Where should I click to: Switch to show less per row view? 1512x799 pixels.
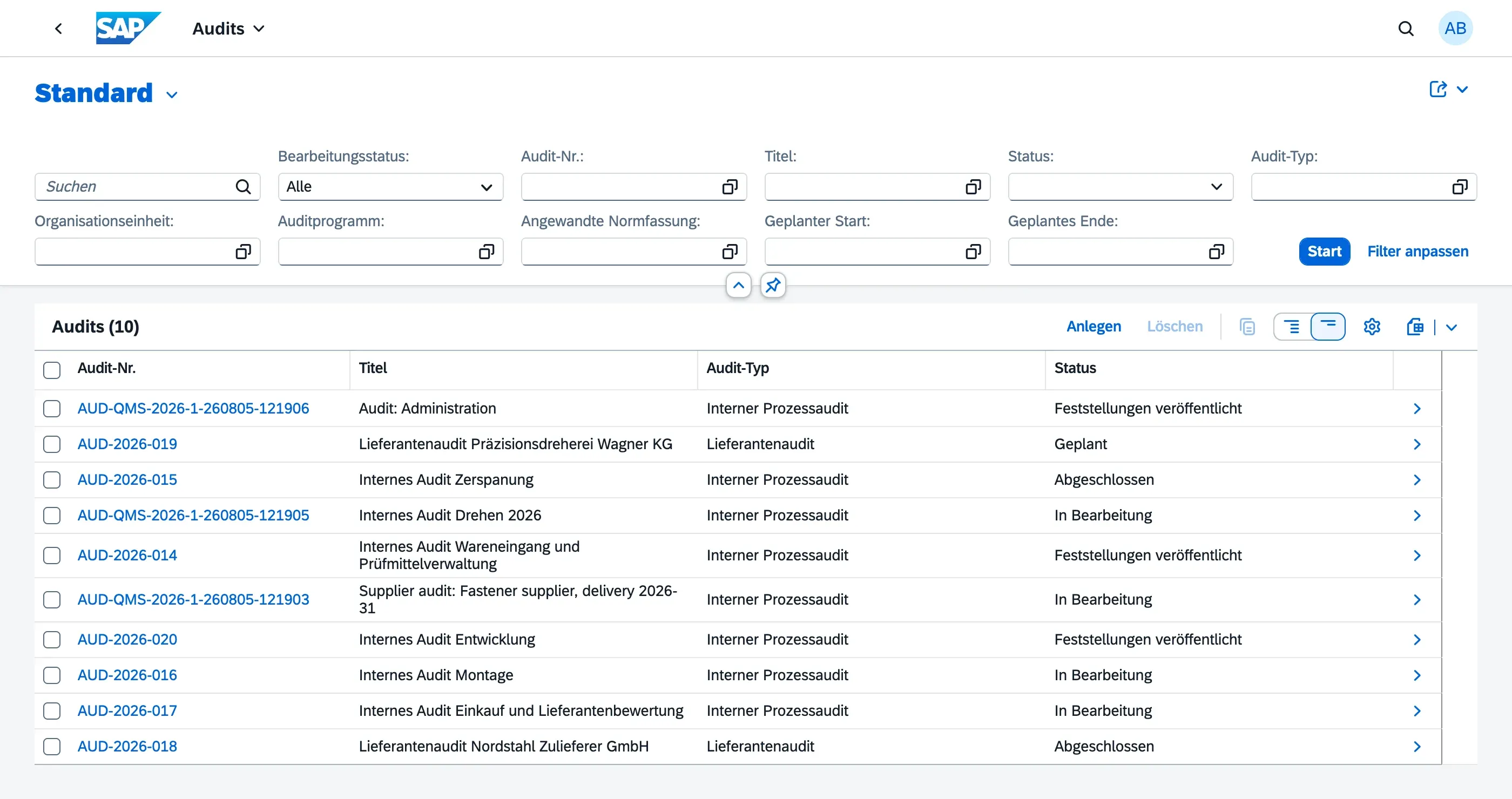(x=1328, y=327)
